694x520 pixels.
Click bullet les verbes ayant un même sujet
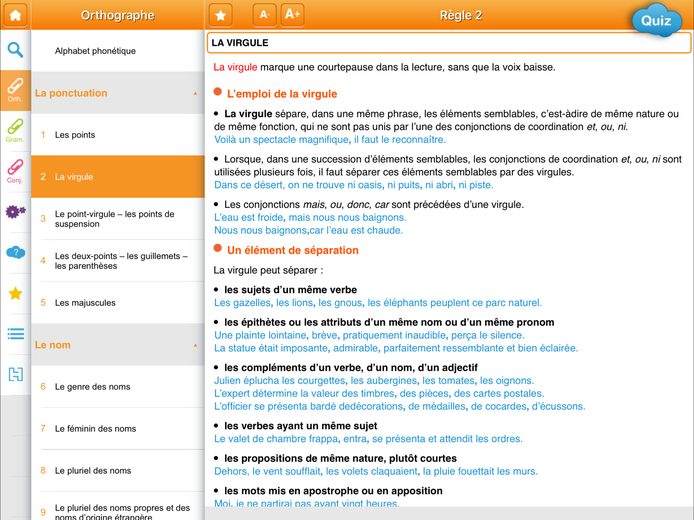point(301,426)
